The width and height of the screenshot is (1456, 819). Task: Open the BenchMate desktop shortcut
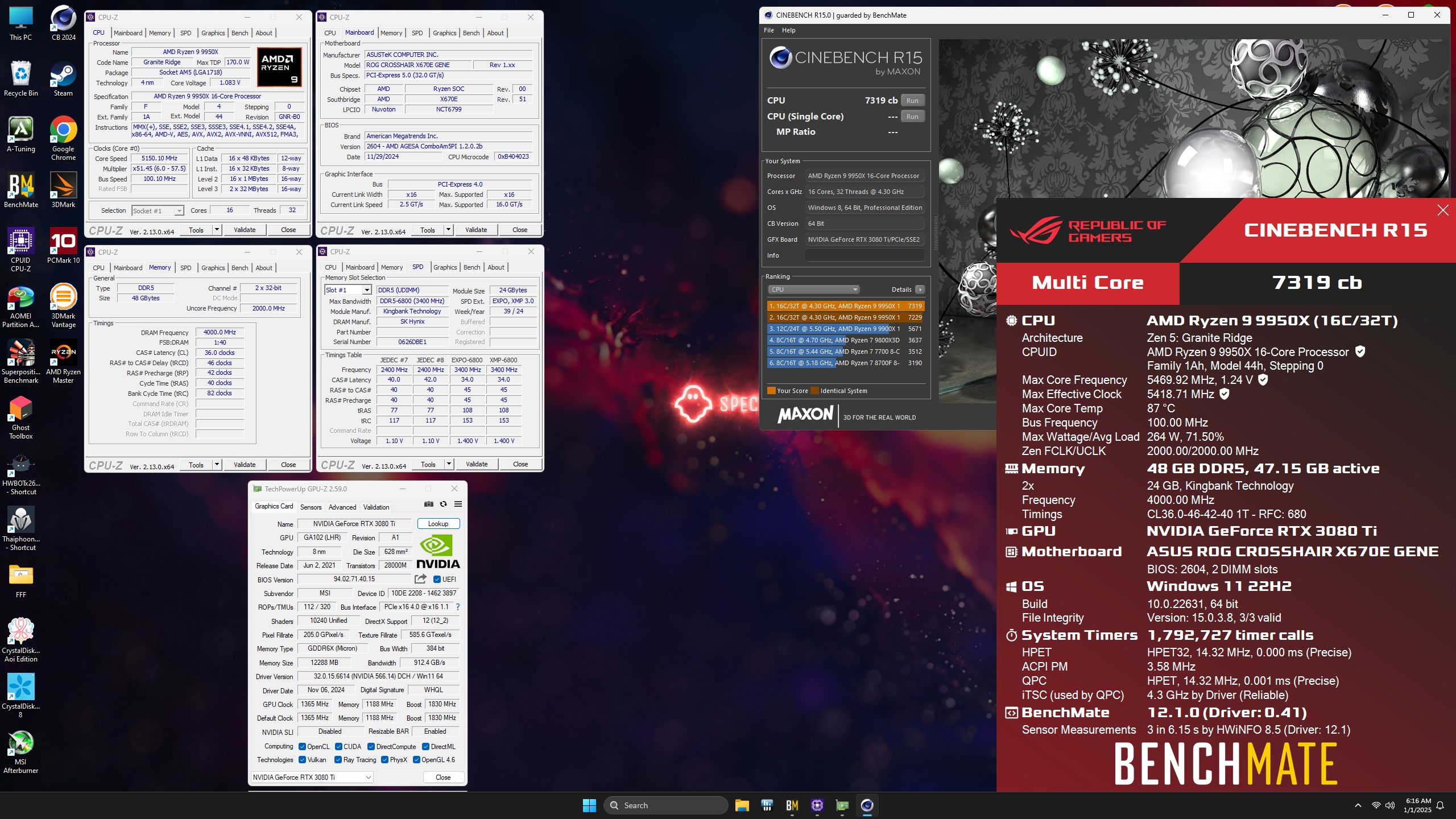21,190
